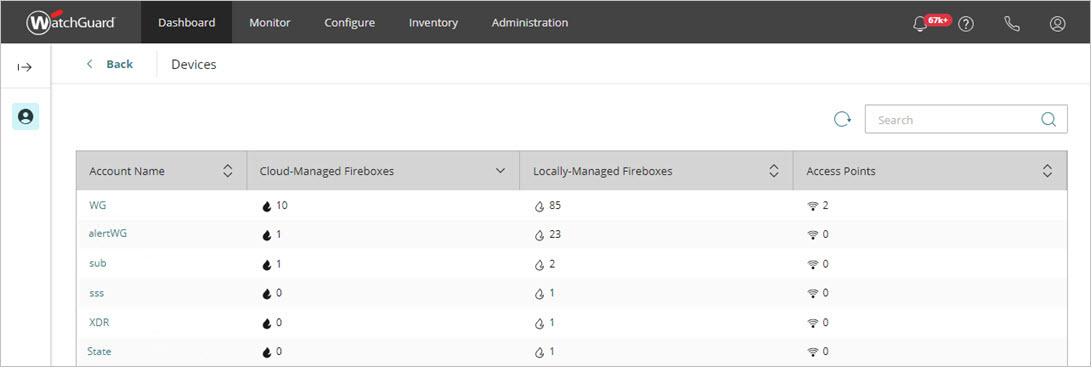This screenshot has width=1091, height=367.
Task: Open the WG account link
Action: 97,205
